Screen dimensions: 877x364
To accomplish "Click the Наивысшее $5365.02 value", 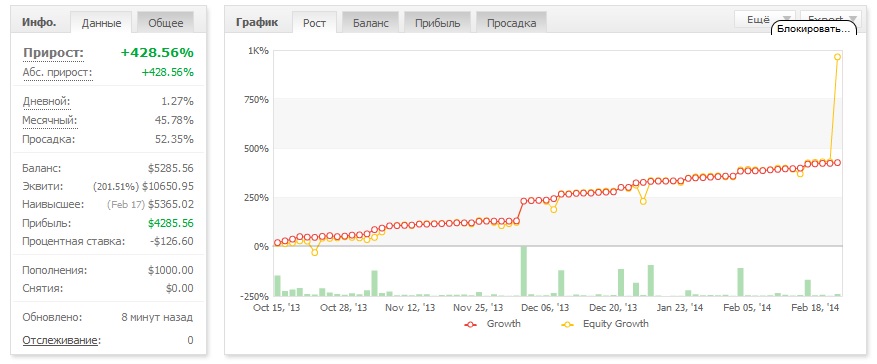I will coord(171,205).
